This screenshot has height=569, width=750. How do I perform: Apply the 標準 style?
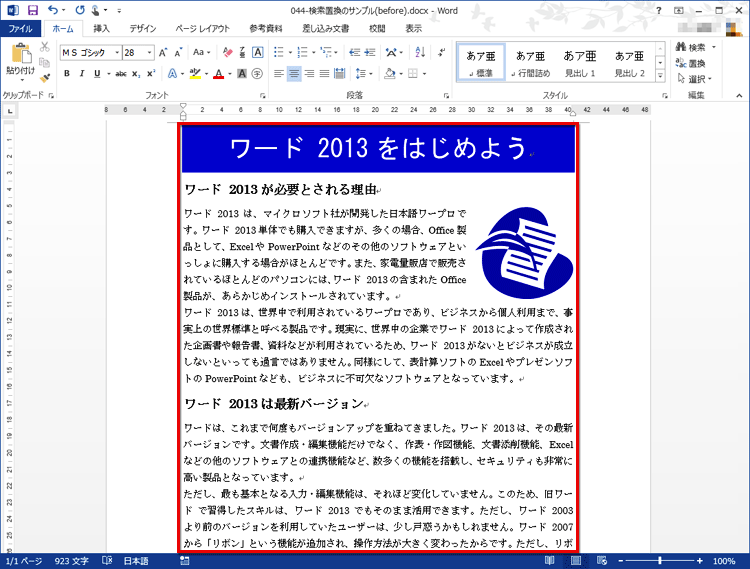[x=481, y=62]
